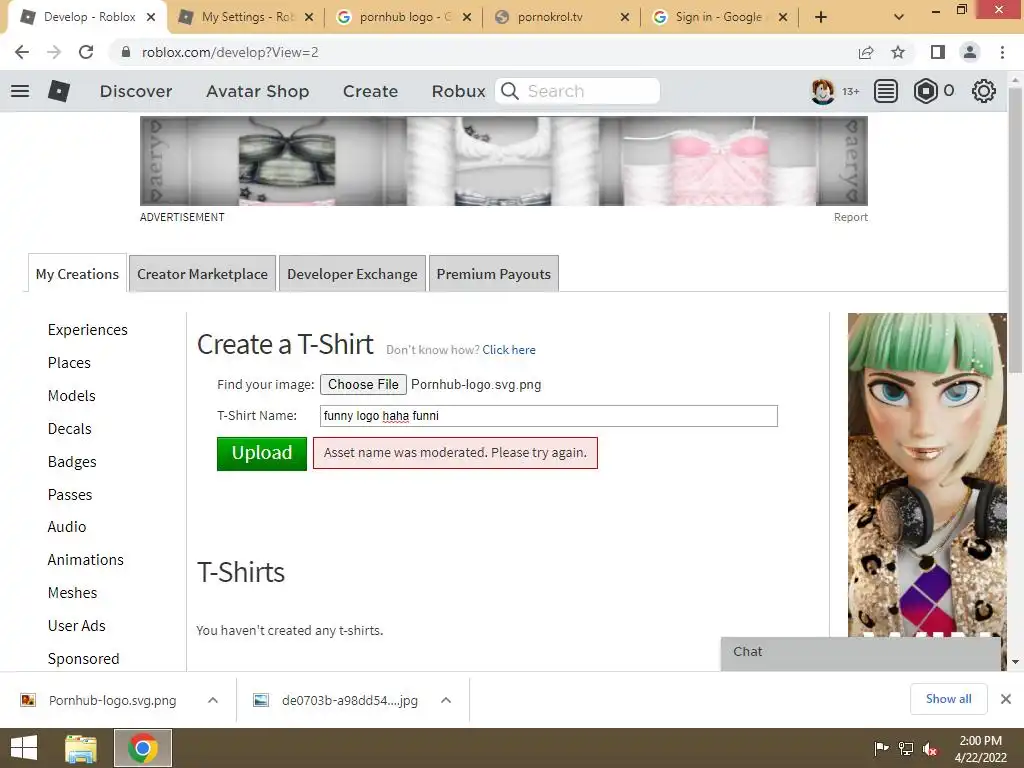
Task: Click Discover in the top navigation
Action: pos(136,91)
